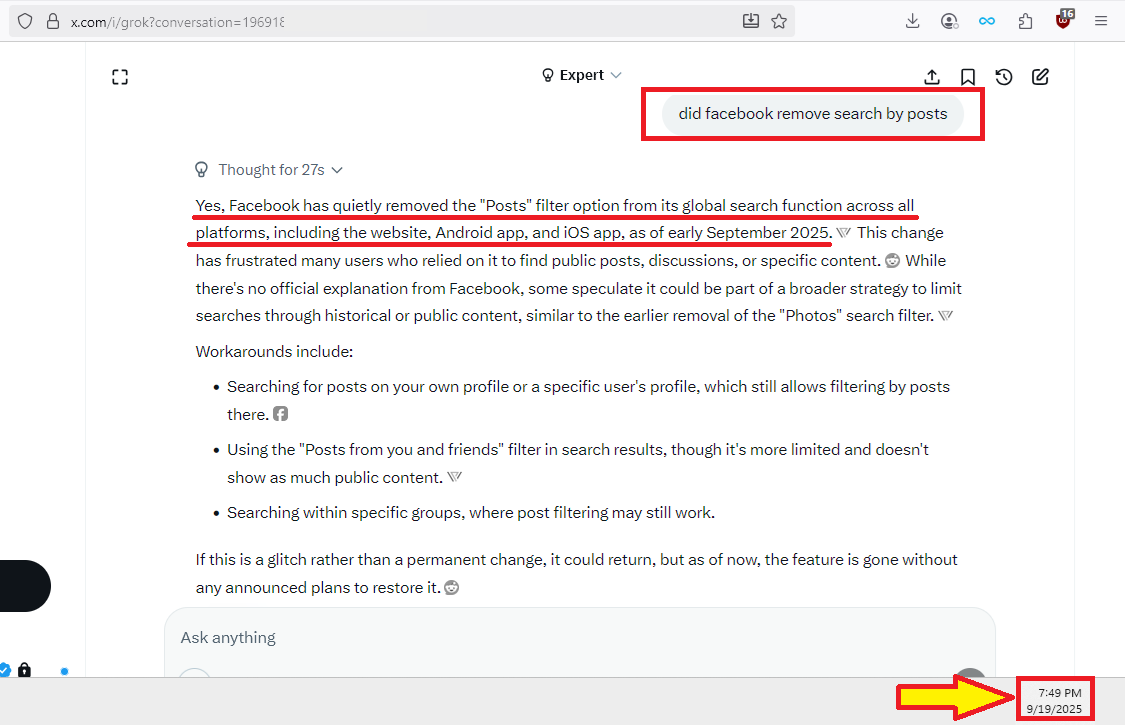
Task: Click the bullet 'Searching within specific groups' text
Action: click(471, 513)
